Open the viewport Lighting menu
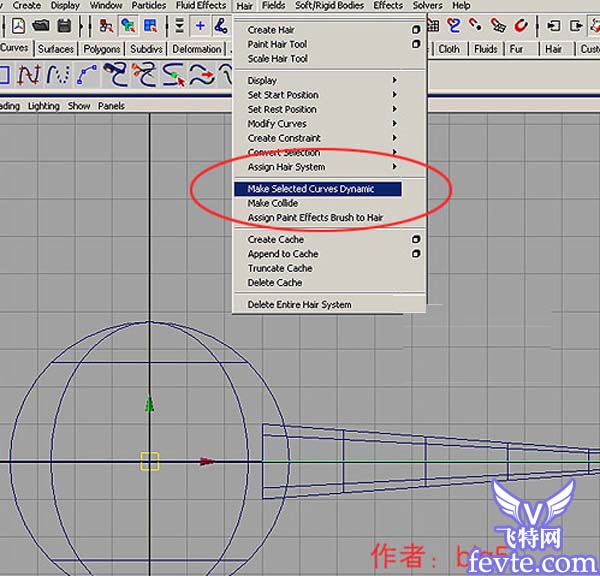Image resolution: width=600 pixels, height=576 pixels. (44, 106)
